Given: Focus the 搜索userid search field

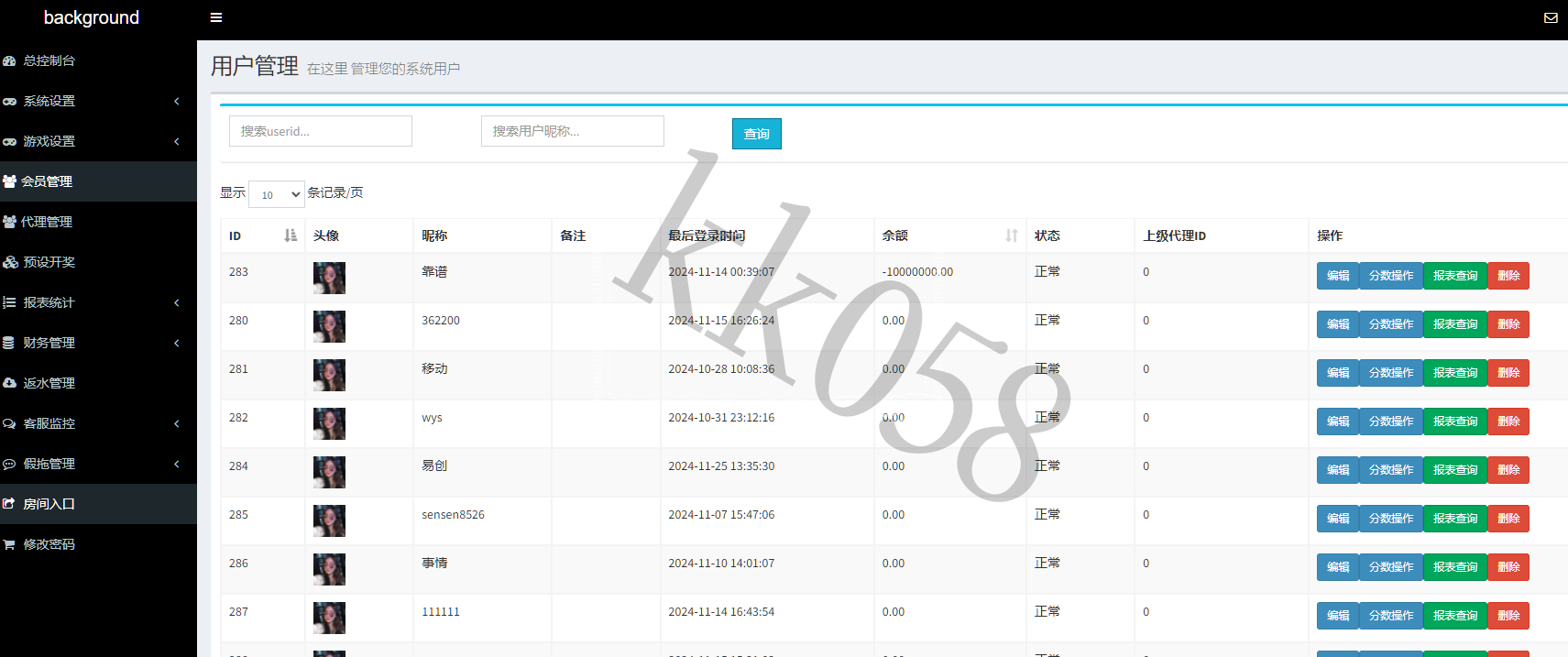Looking at the screenshot, I should [321, 131].
